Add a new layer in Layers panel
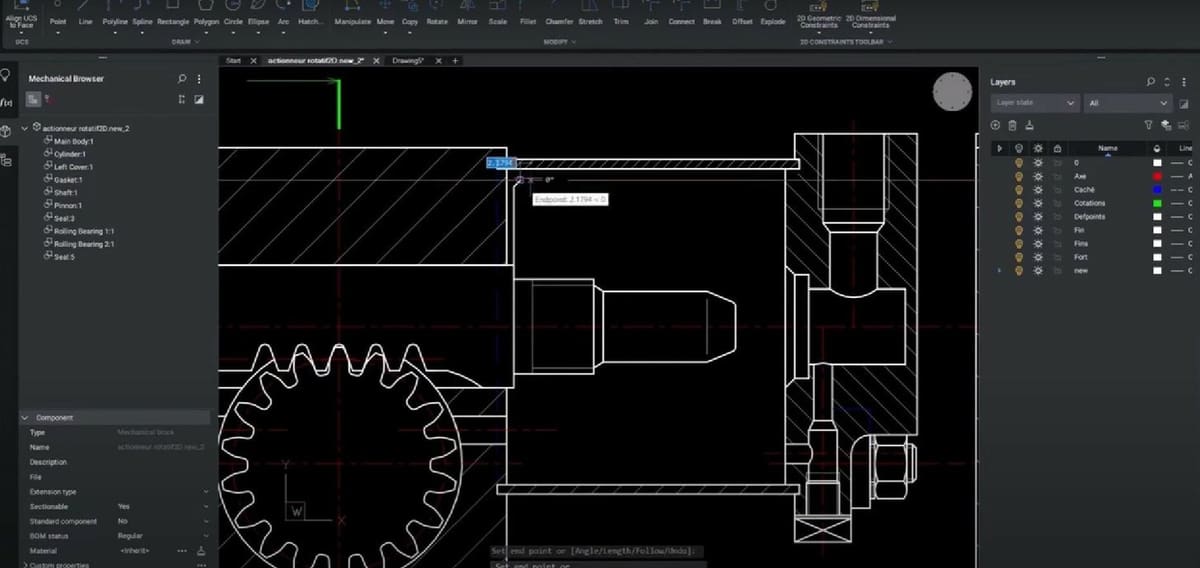This screenshot has width=1200, height=568. [995, 125]
